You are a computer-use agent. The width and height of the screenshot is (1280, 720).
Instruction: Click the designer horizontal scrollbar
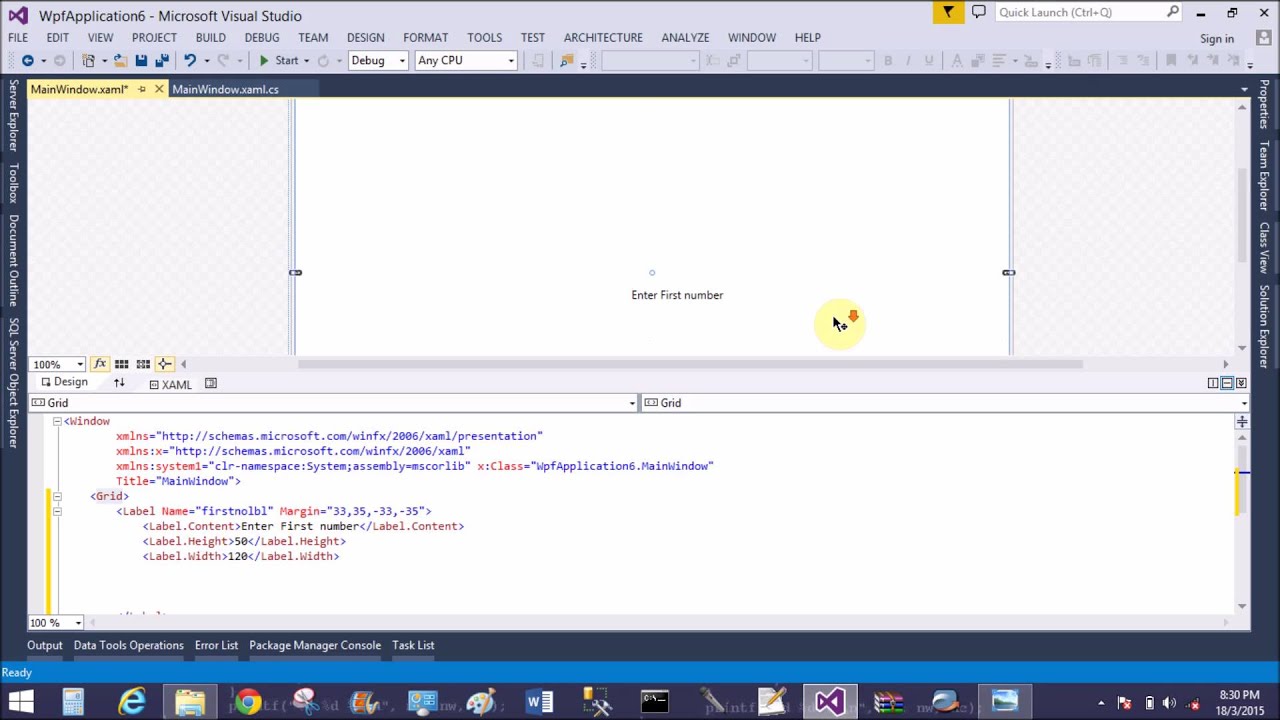coord(690,364)
